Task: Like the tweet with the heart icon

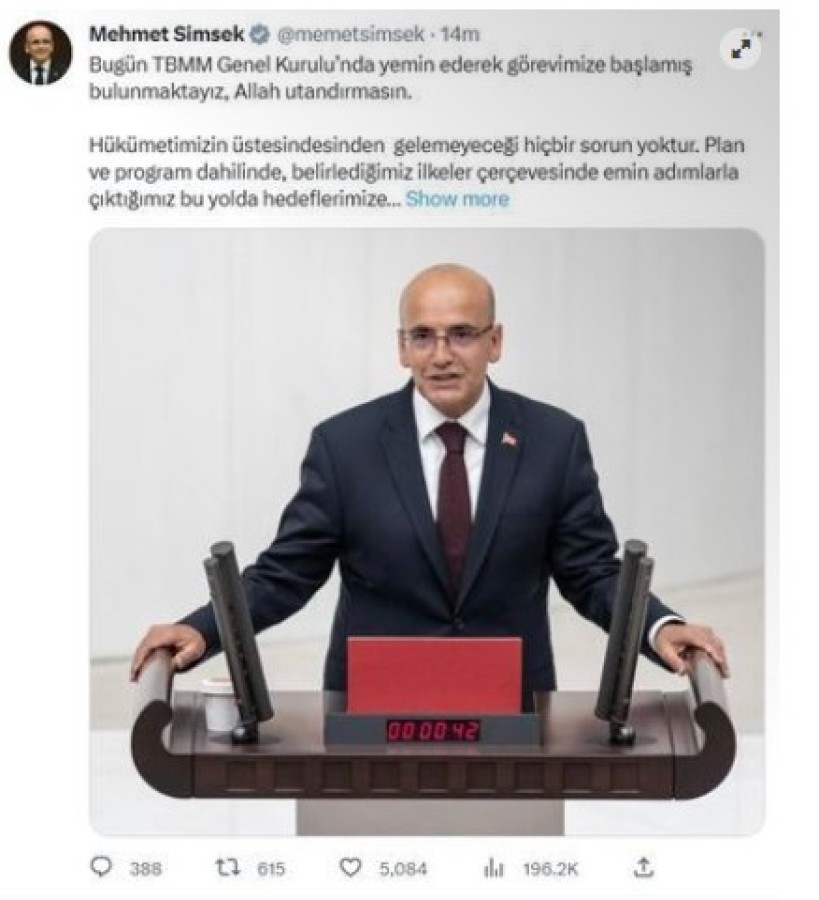Action: 351,867
